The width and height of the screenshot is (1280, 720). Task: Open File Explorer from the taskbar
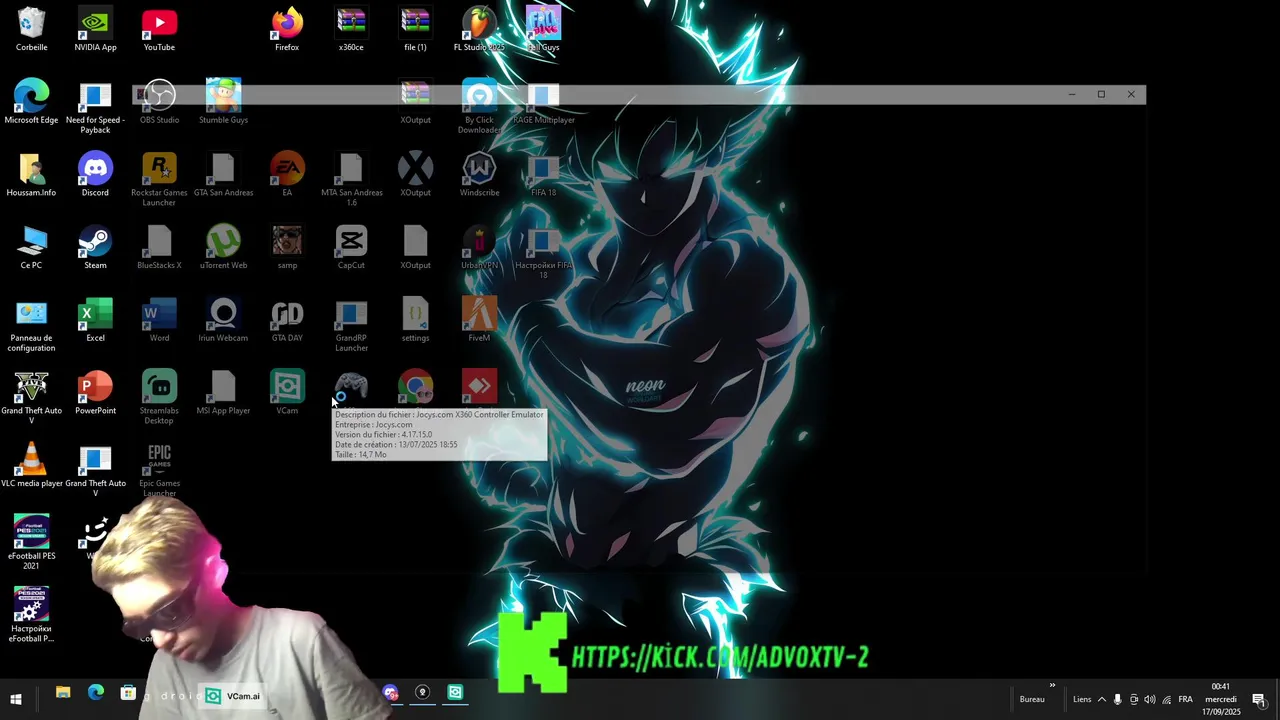point(63,693)
